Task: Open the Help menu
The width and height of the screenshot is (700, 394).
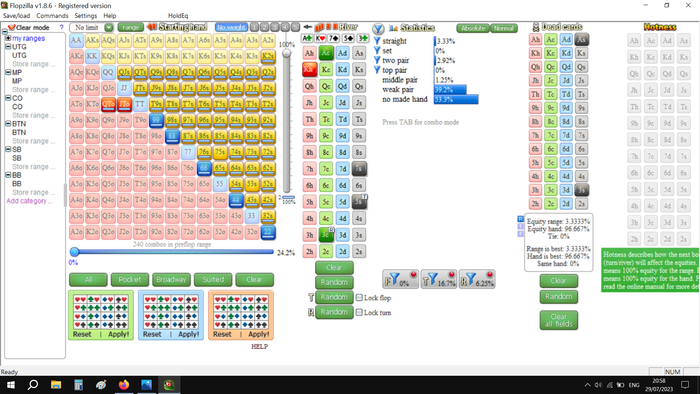Action: (110, 16)
